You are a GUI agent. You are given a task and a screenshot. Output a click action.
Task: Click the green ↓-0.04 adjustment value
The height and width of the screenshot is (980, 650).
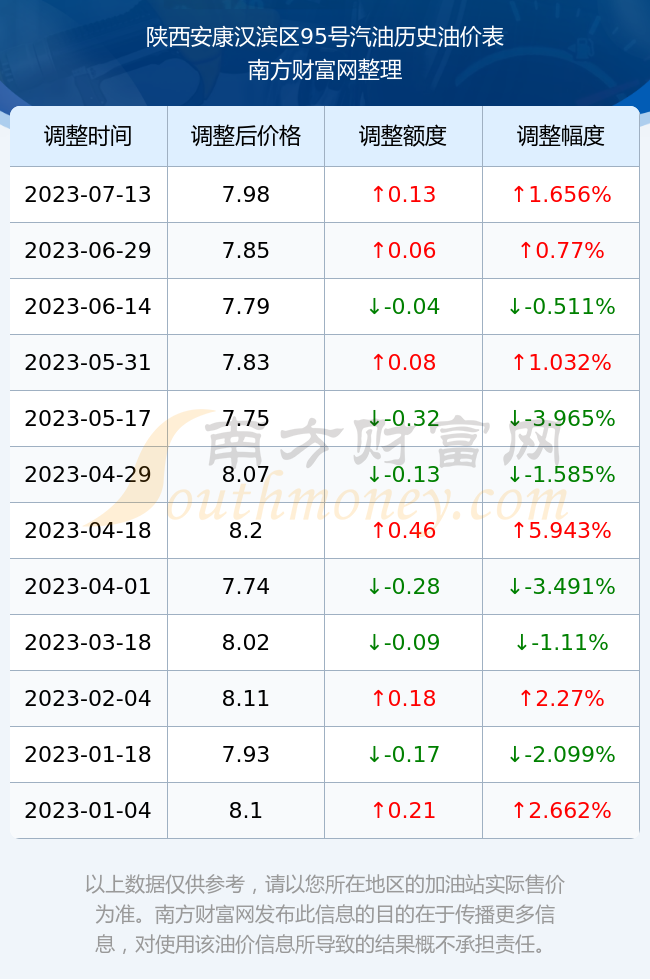[403, 306]
